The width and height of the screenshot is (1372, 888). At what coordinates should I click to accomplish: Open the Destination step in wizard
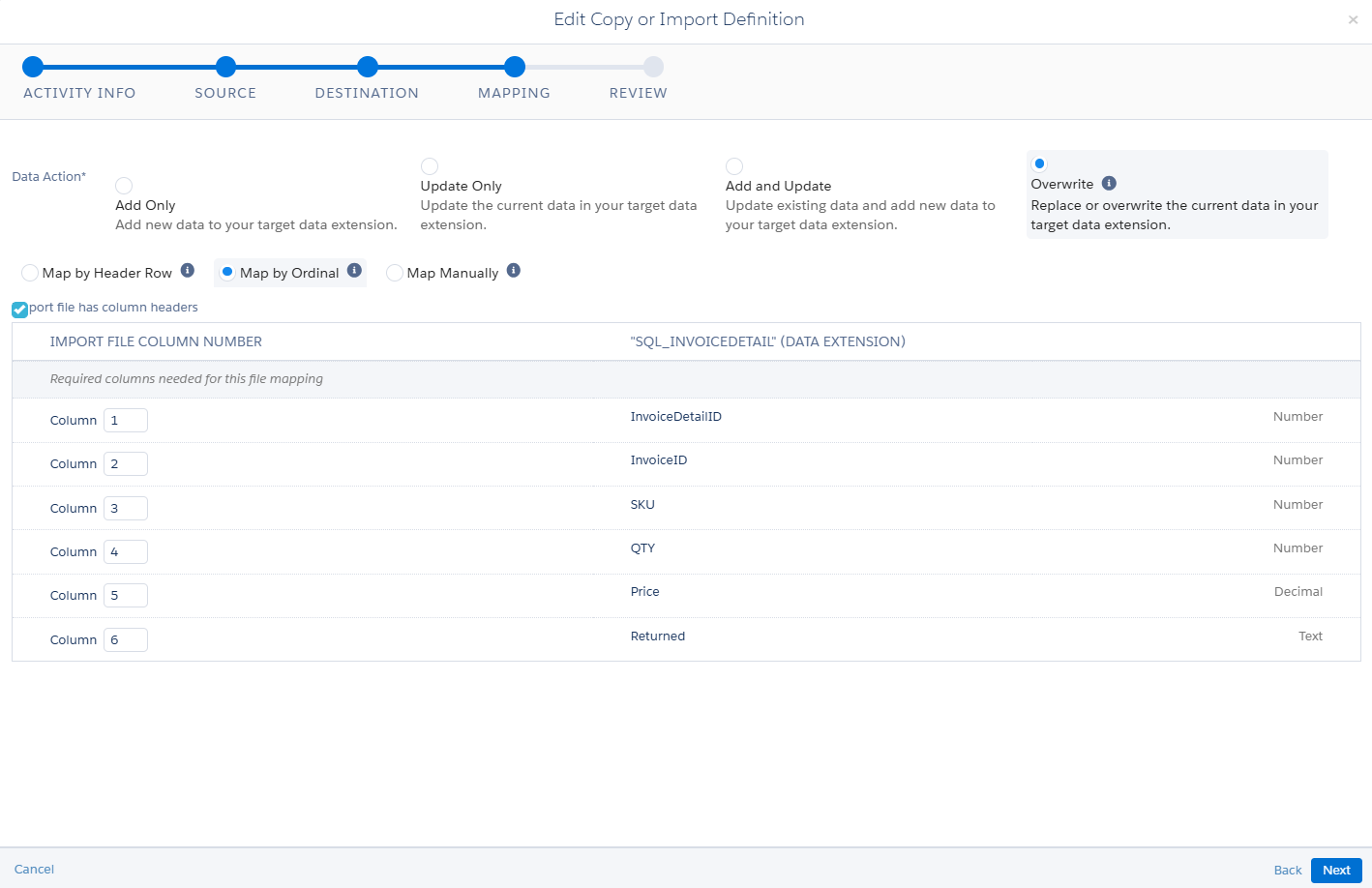[x=367, y=67]
